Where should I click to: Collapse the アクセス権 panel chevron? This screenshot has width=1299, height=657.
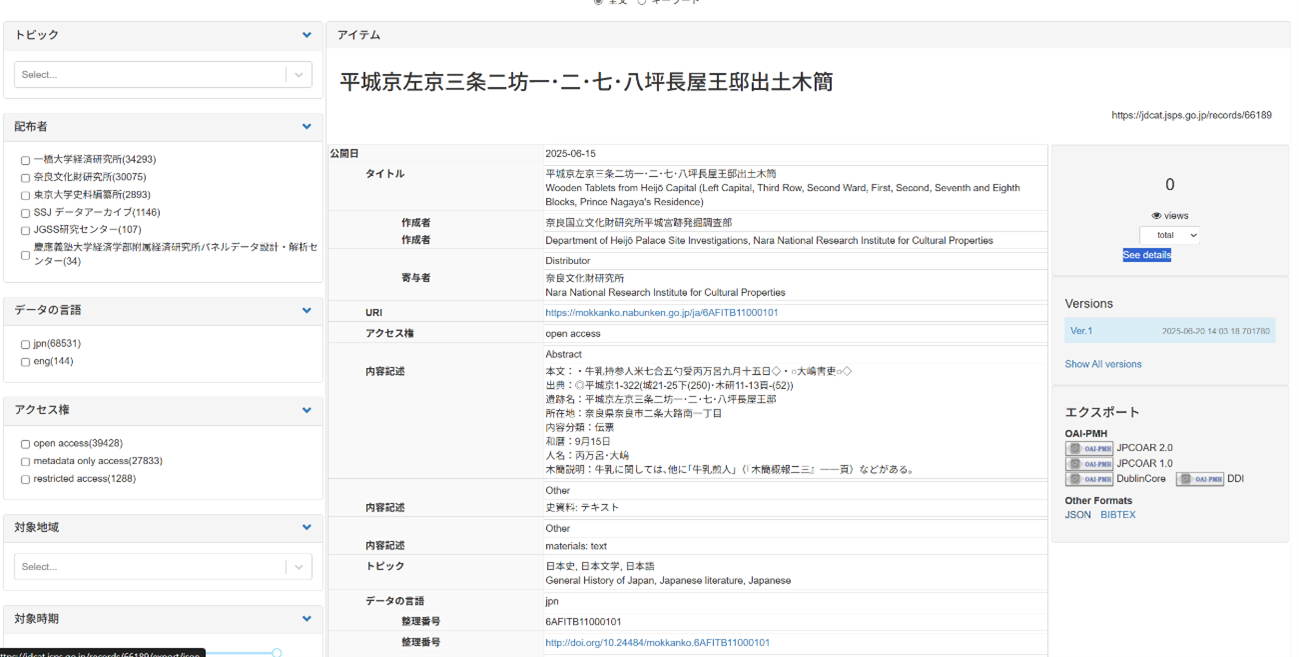[x=307, y=410]
